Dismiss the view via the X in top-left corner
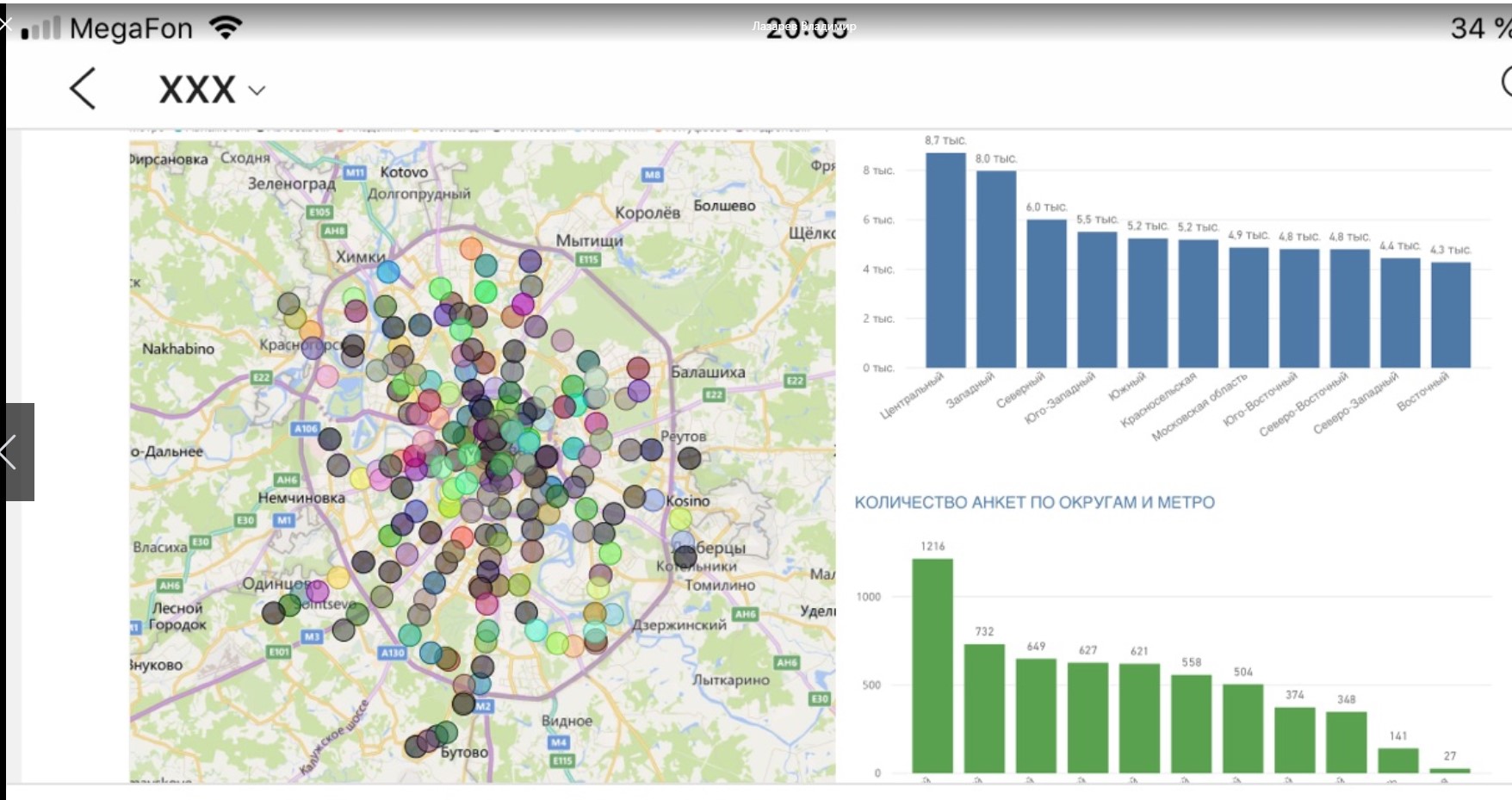This screenshot has width=1512, height=800. pyautogui.click(x=5, y=23)
